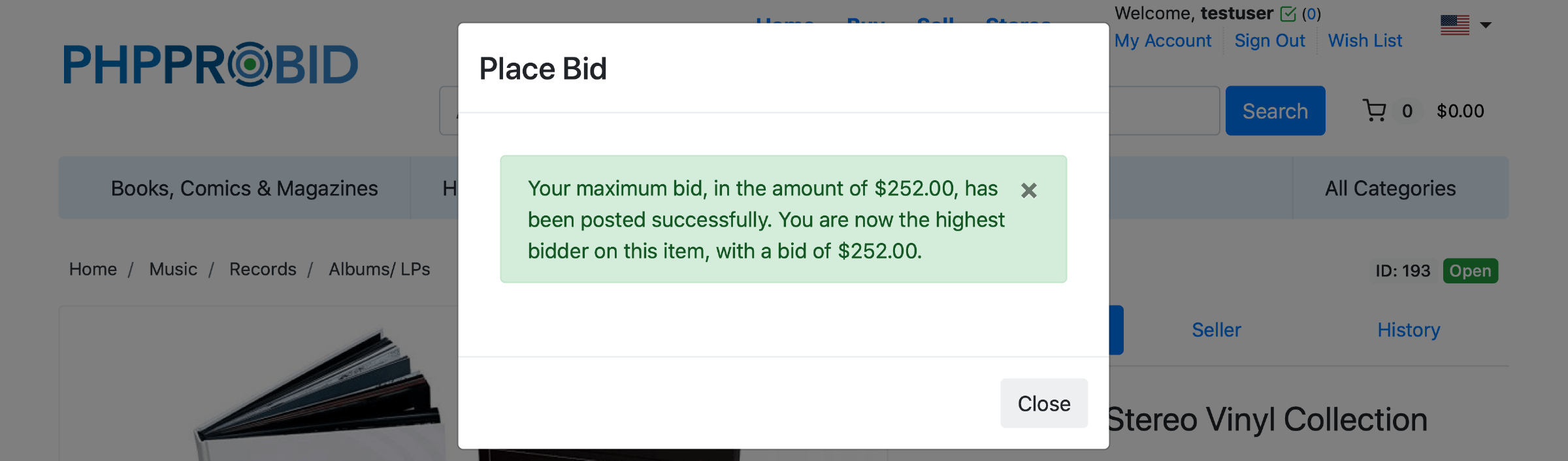This screenshot has height=461, width=1568.
Task: Go to My Account
Action: (x=1162, y=40)
